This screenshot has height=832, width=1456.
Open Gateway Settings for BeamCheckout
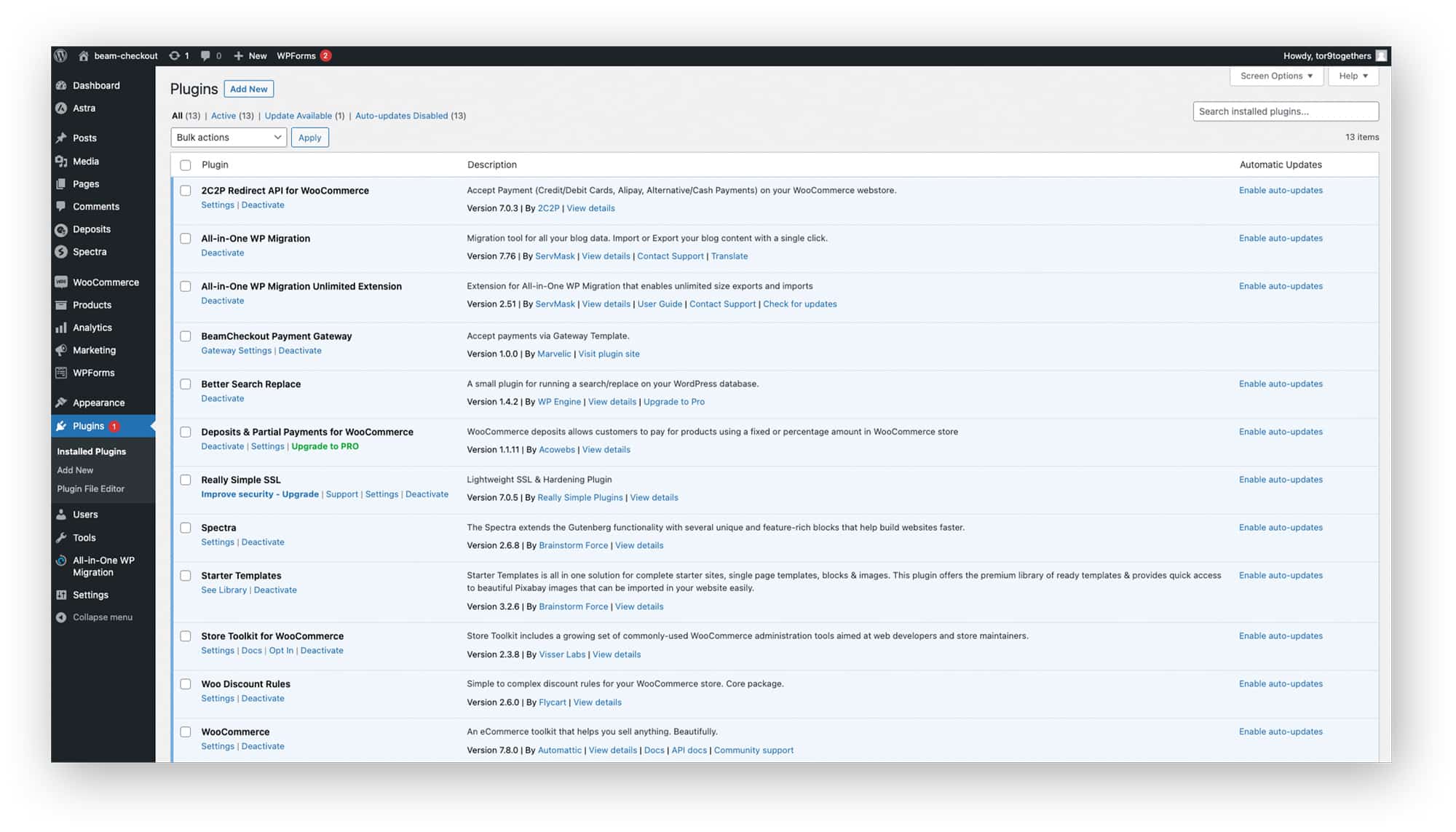click(x=237, y=350)
